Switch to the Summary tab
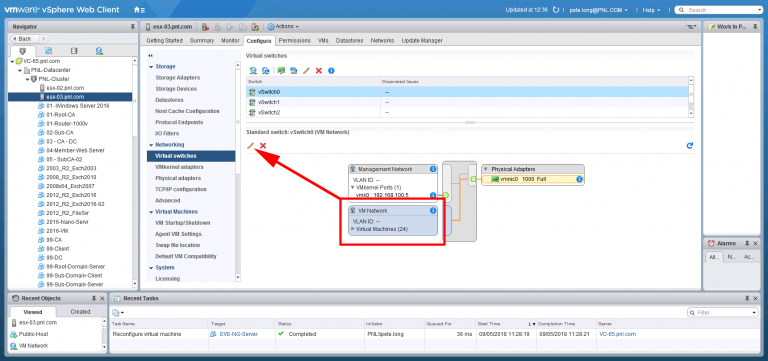The width and height of the screenshot is (768, 361). pos(202,41)
